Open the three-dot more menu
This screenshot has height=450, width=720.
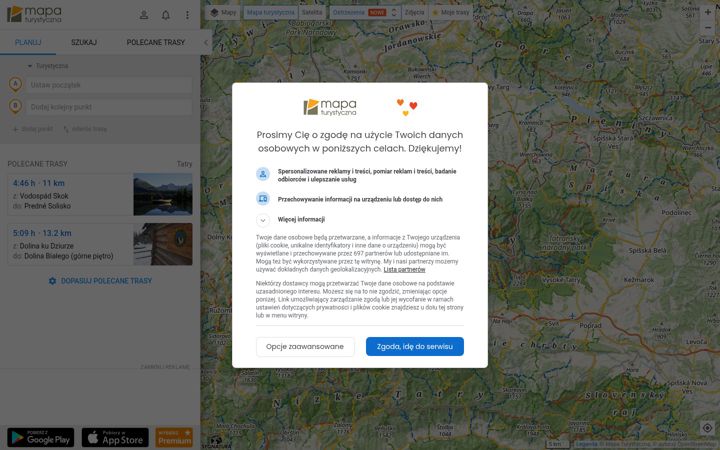tap(187, 15)
